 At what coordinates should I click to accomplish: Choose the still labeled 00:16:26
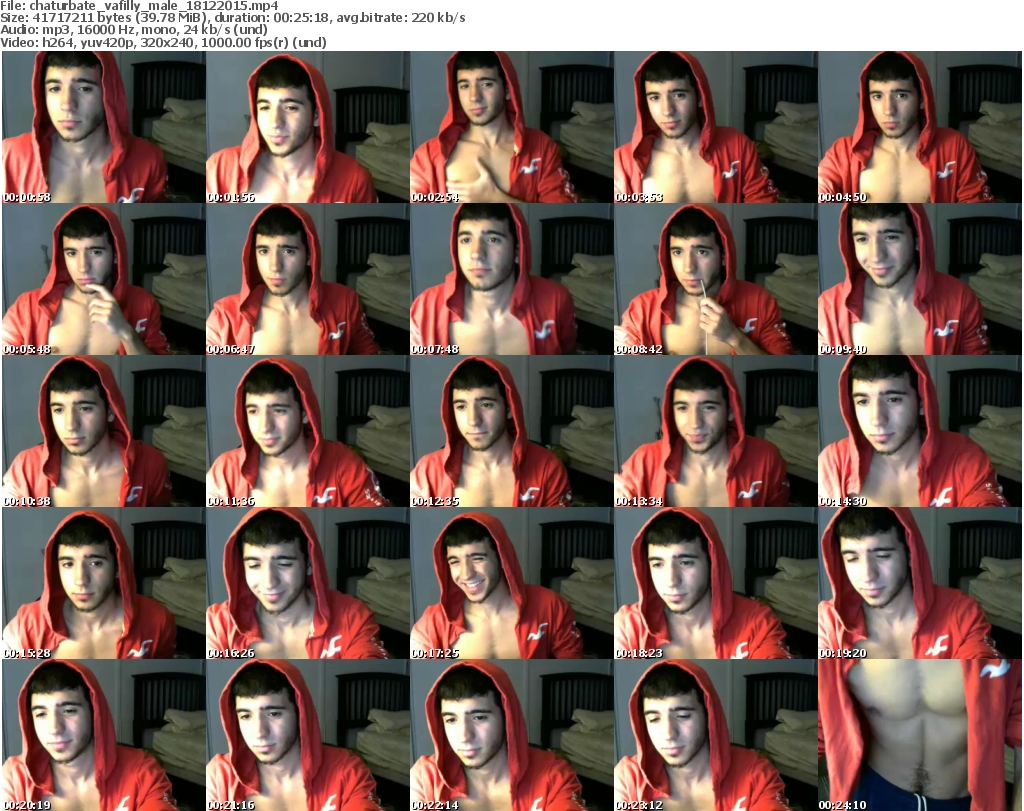pyautogui.click(x=308, y=583)
